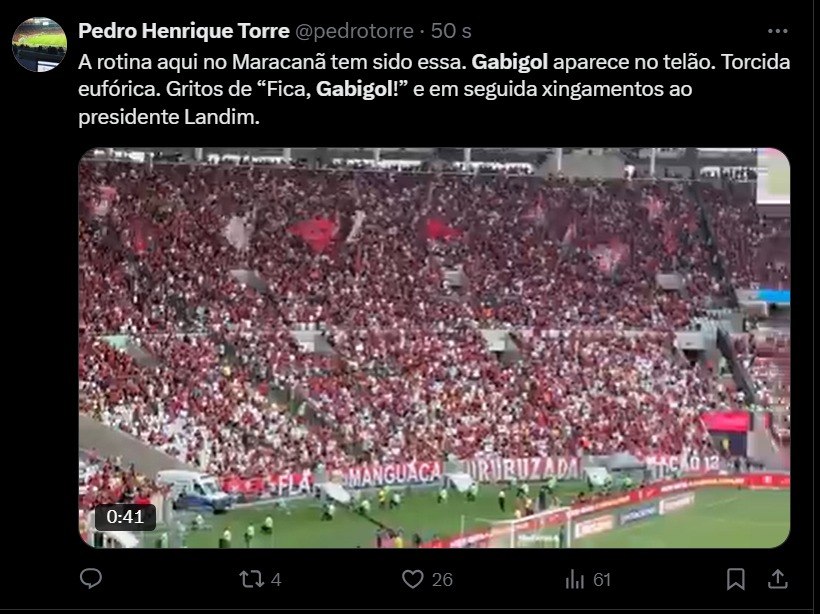Open Pedro Henrique Torre's profile avatar
Viewport: 820px width, 614px height.
click(x=40, y=44)
